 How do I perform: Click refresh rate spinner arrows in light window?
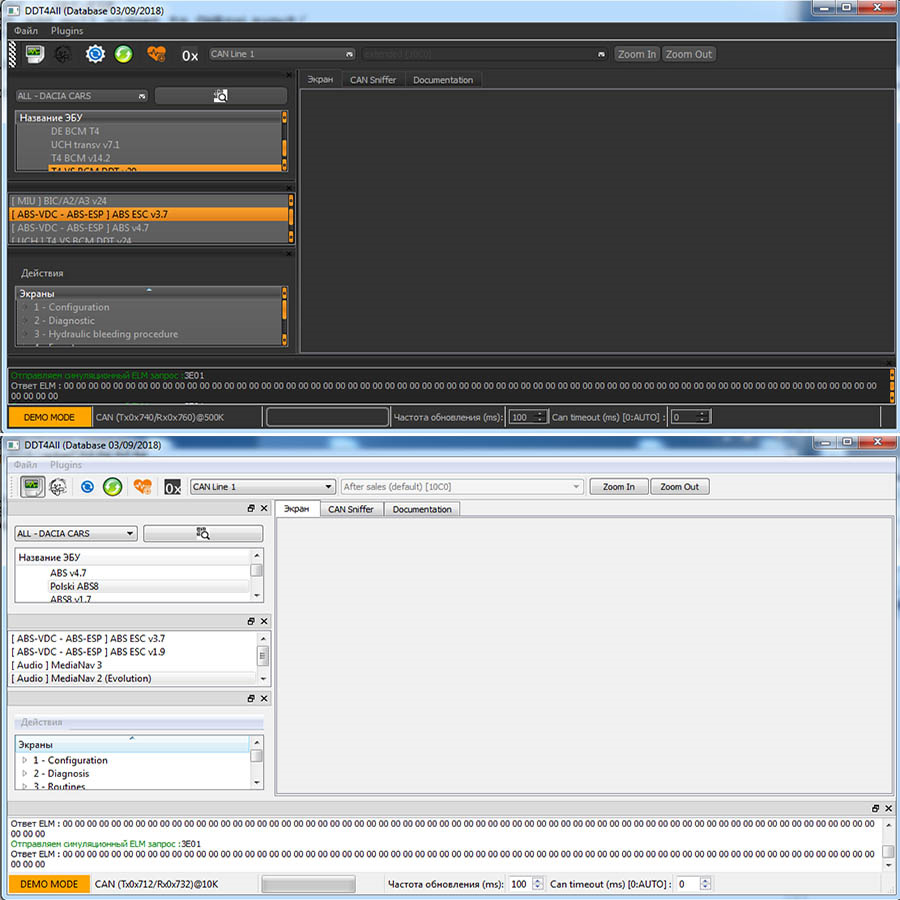pos(537,884)
